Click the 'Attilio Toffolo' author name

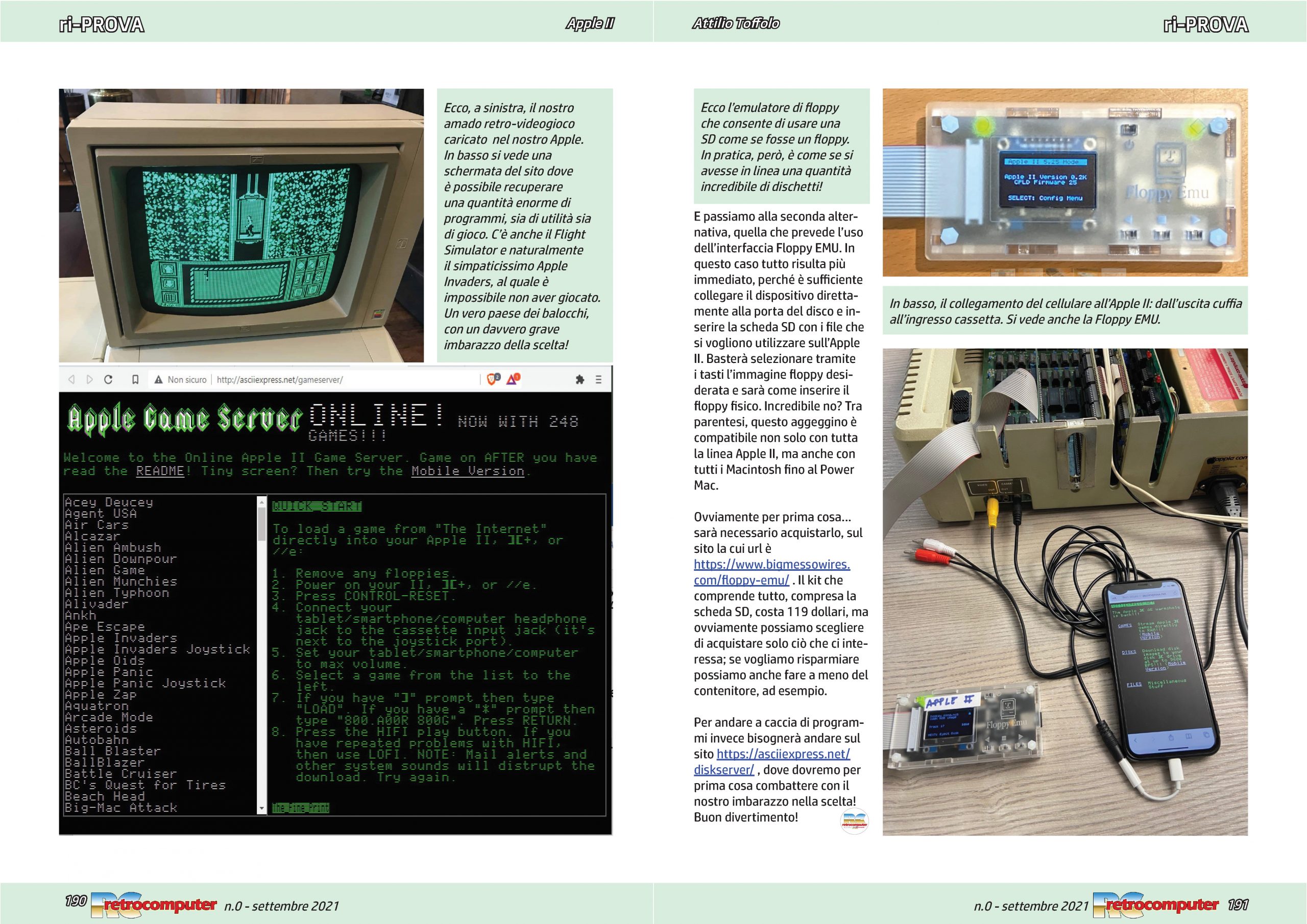(x=736, y=23)
